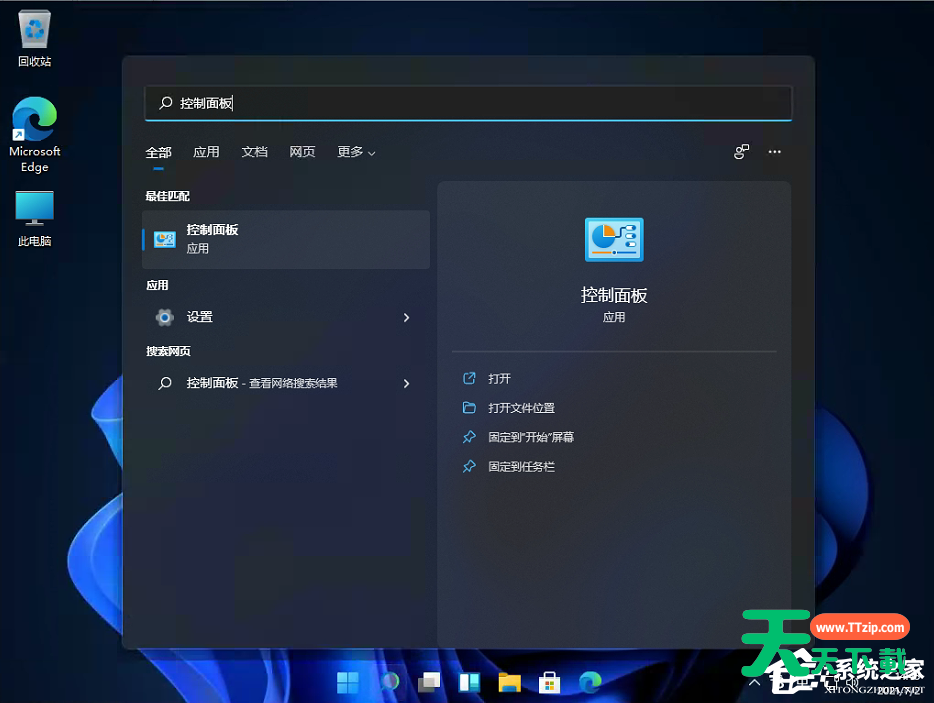Click the search box containing 控制面板

click(468, 103)
